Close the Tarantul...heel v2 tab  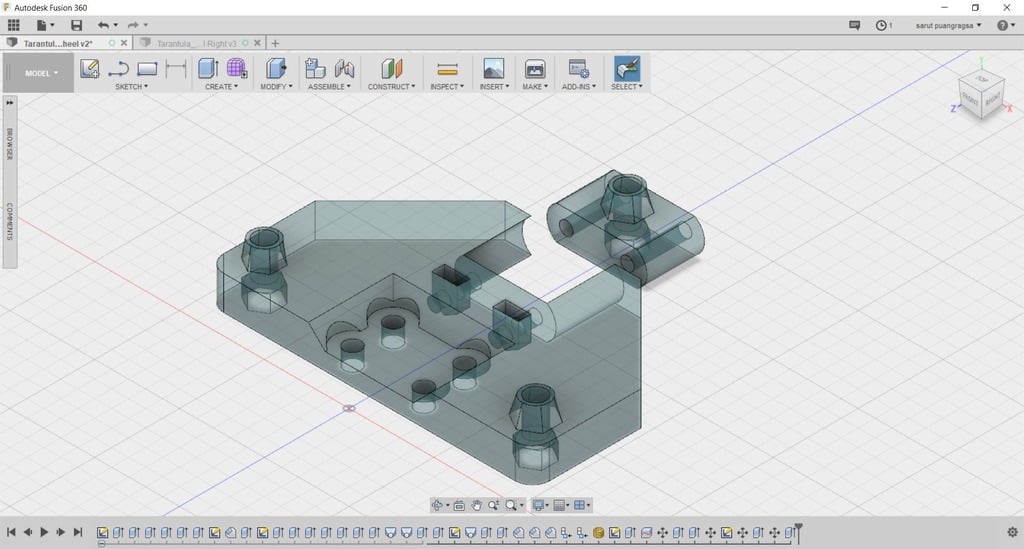[x=124, y=43]
